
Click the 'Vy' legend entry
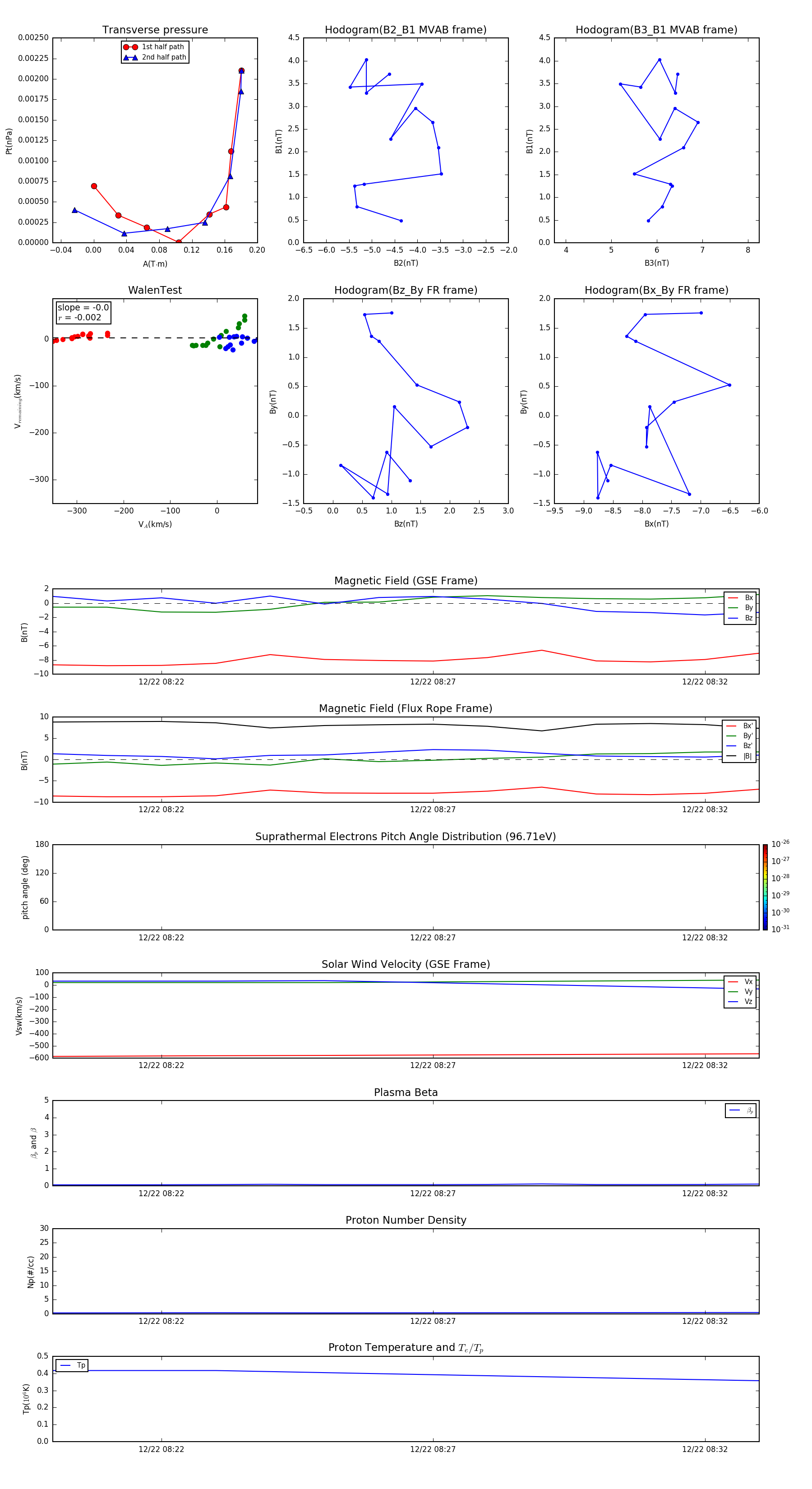pos(740,991)
